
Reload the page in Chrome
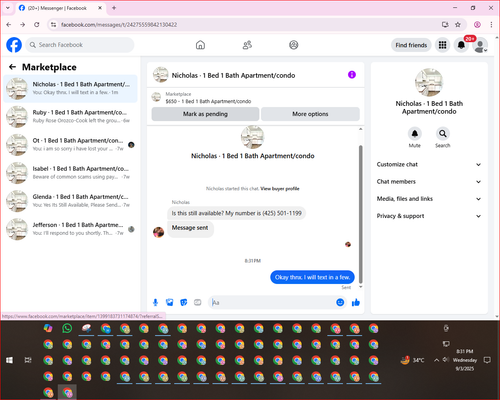[37, 24]
